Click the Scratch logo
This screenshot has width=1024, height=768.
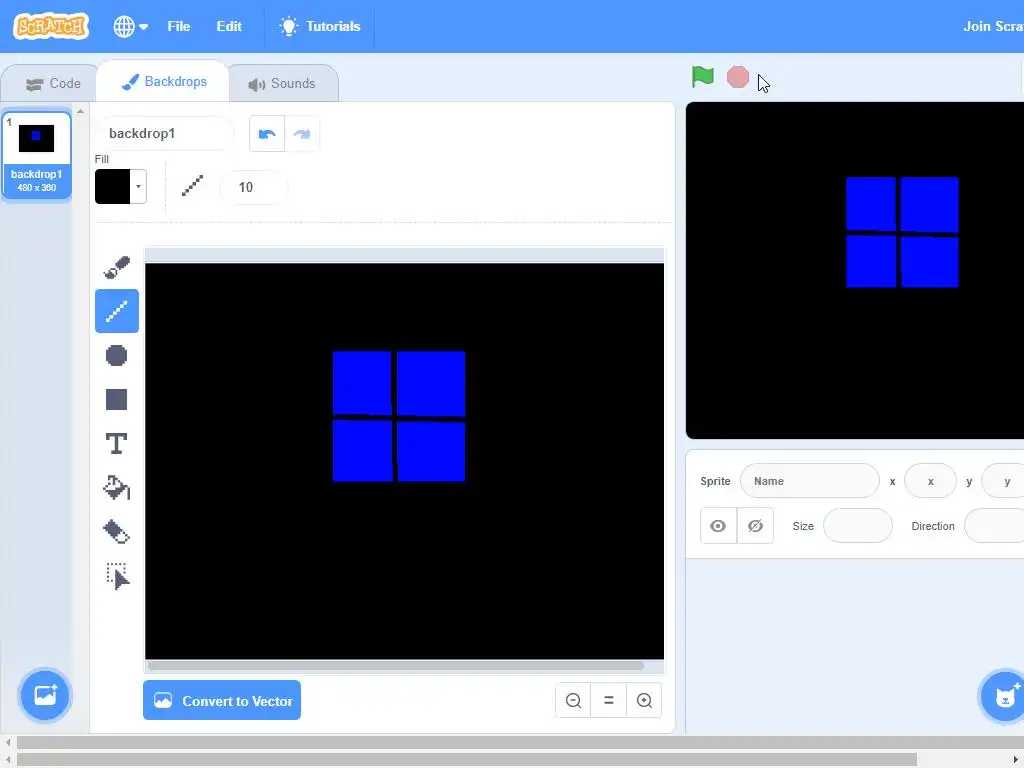51,26
